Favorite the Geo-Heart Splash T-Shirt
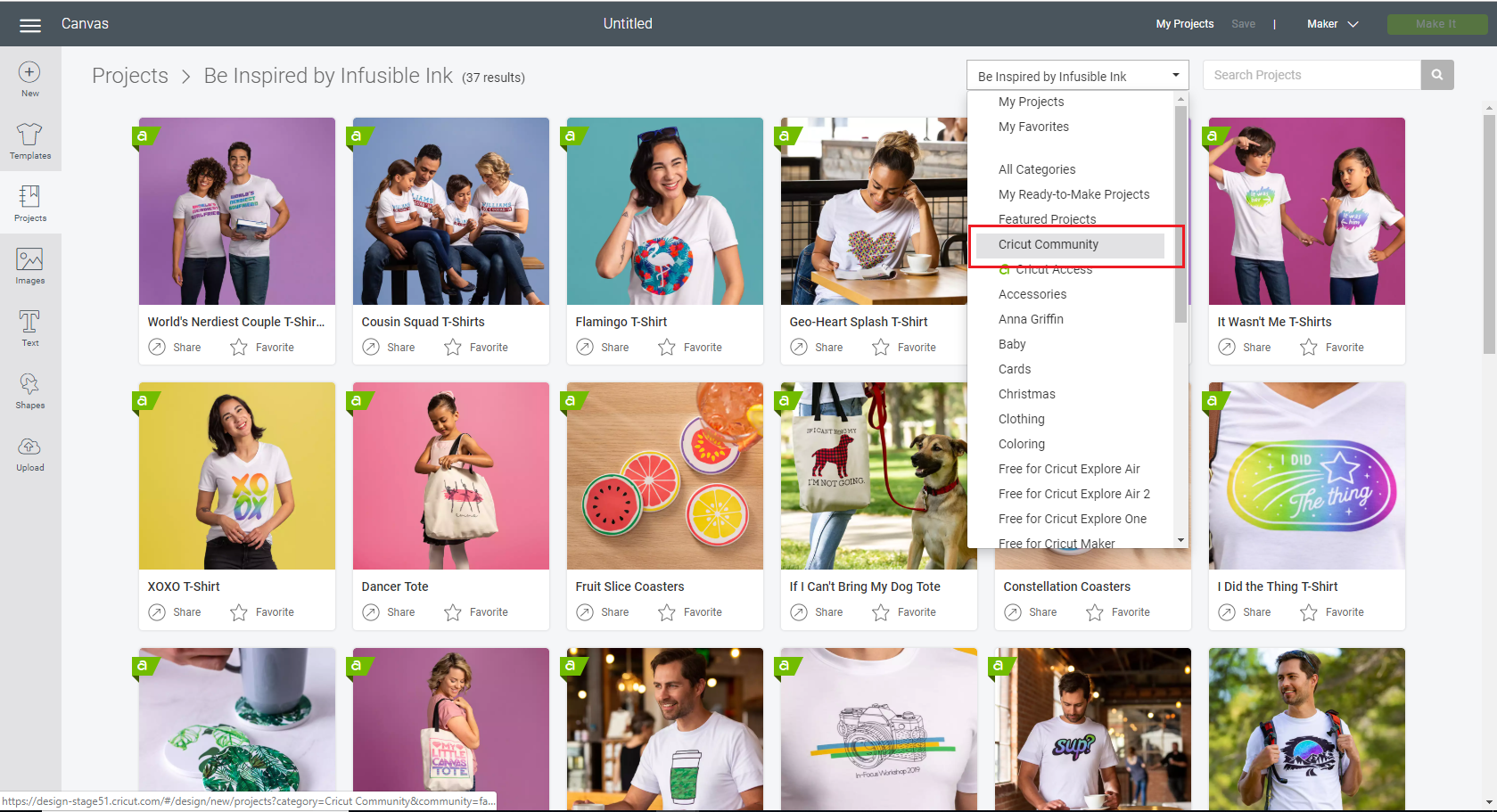 pyautogui.click(x=904, y=348)
